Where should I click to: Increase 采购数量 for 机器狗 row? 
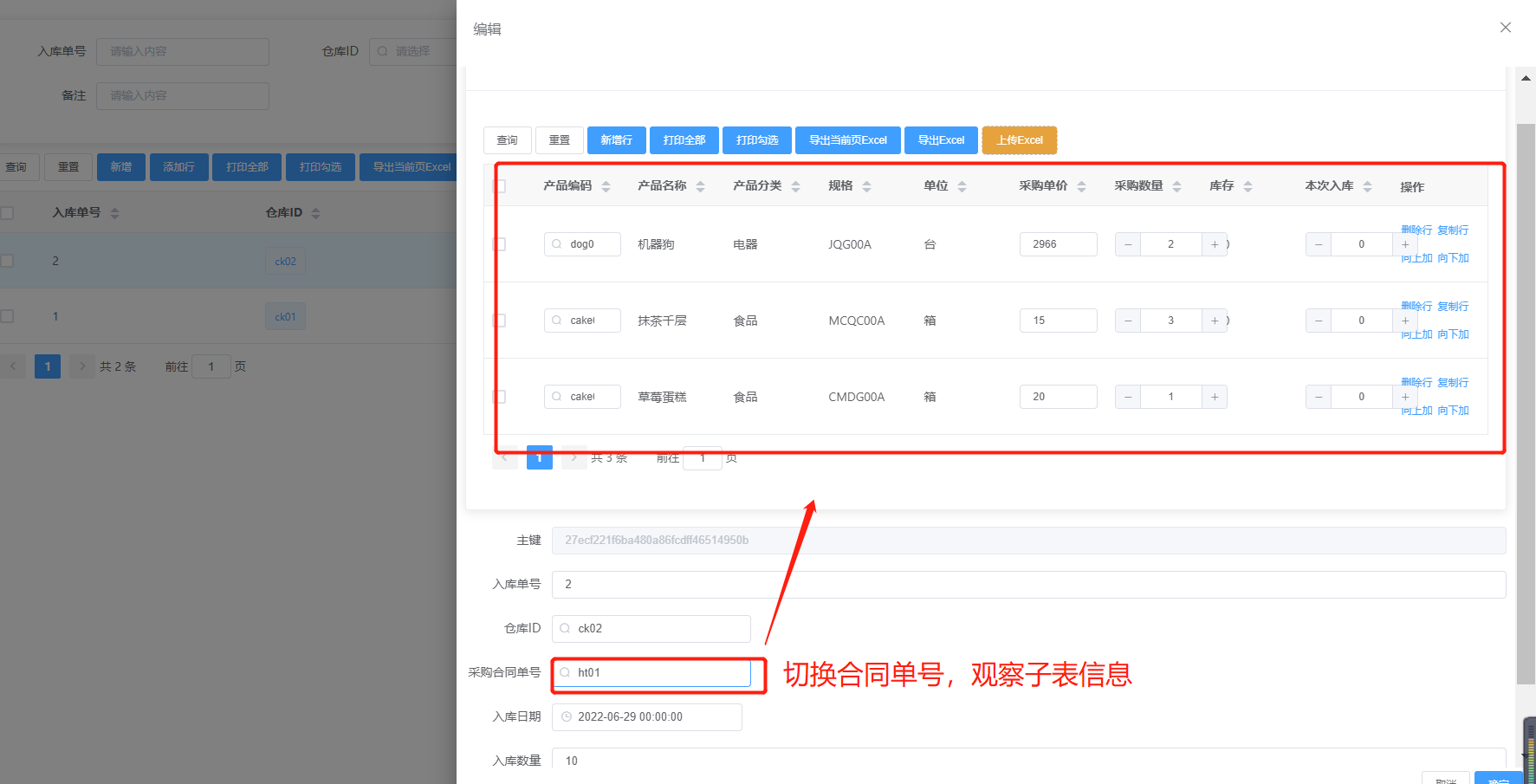tap(1215, 244)
